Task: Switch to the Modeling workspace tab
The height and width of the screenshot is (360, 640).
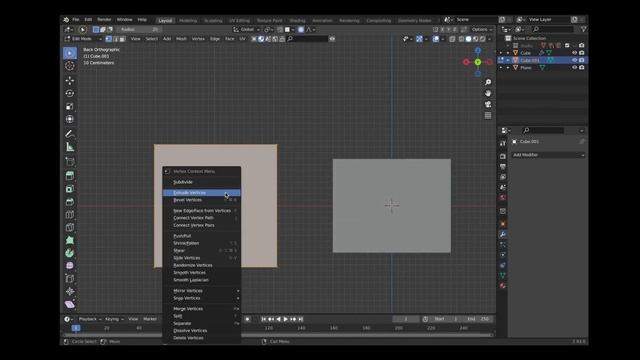Action: [188, 20]
